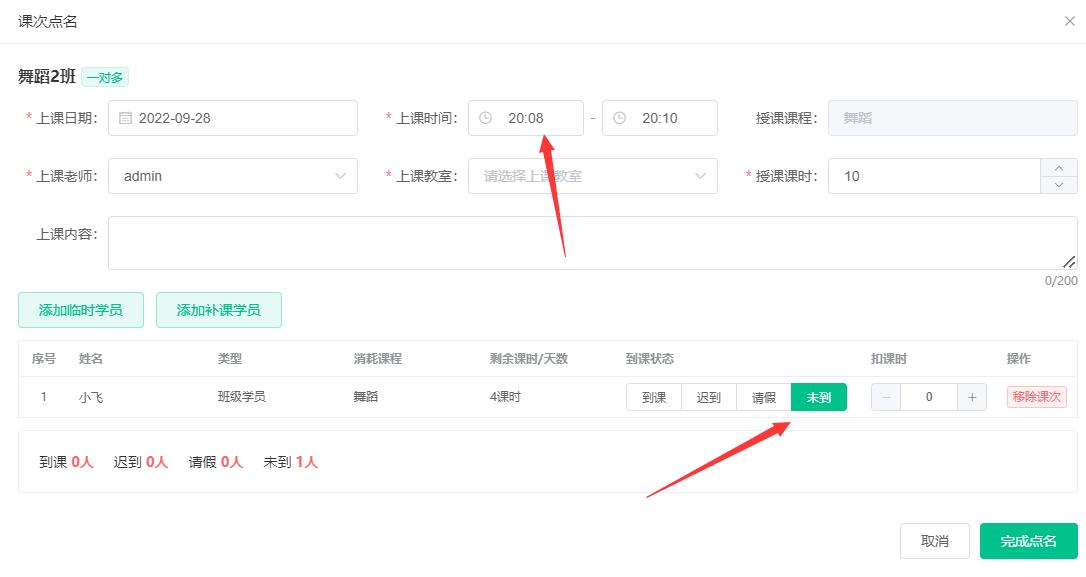Screen dimensions: 1086x577
Task: Mark 小飞 as 到课
Action: point(653,396)
